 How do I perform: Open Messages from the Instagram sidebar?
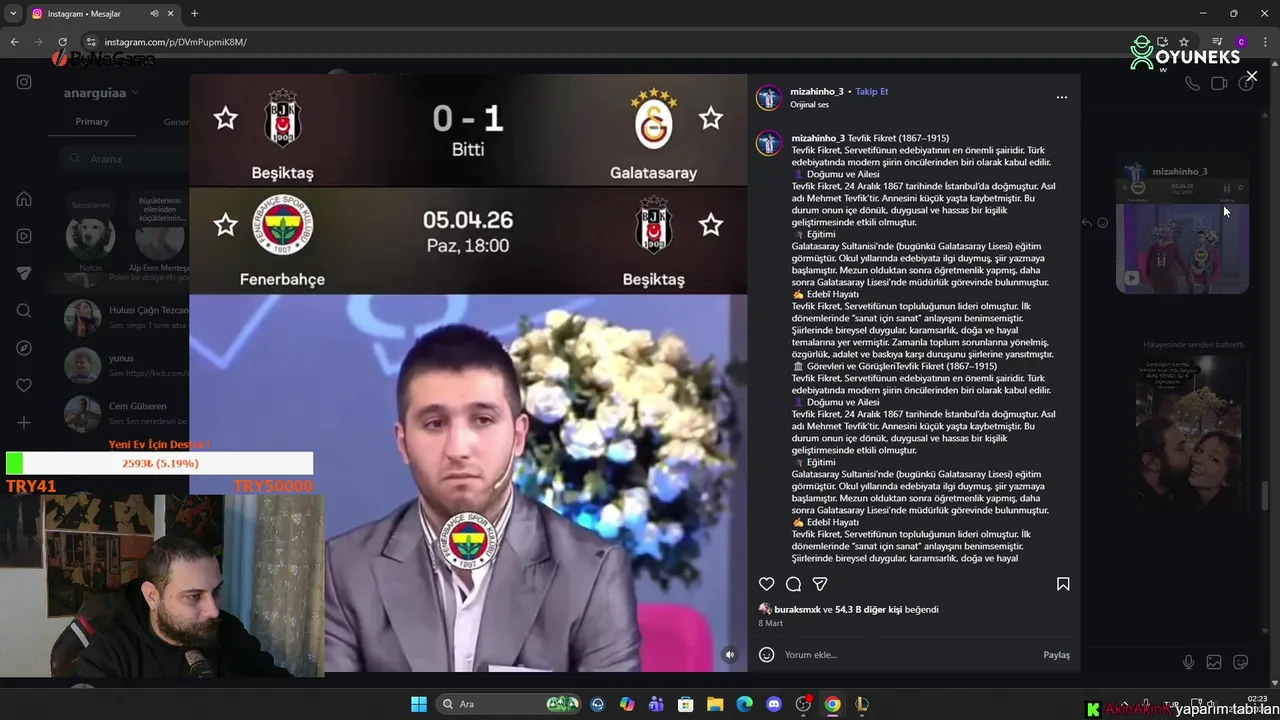24,273
